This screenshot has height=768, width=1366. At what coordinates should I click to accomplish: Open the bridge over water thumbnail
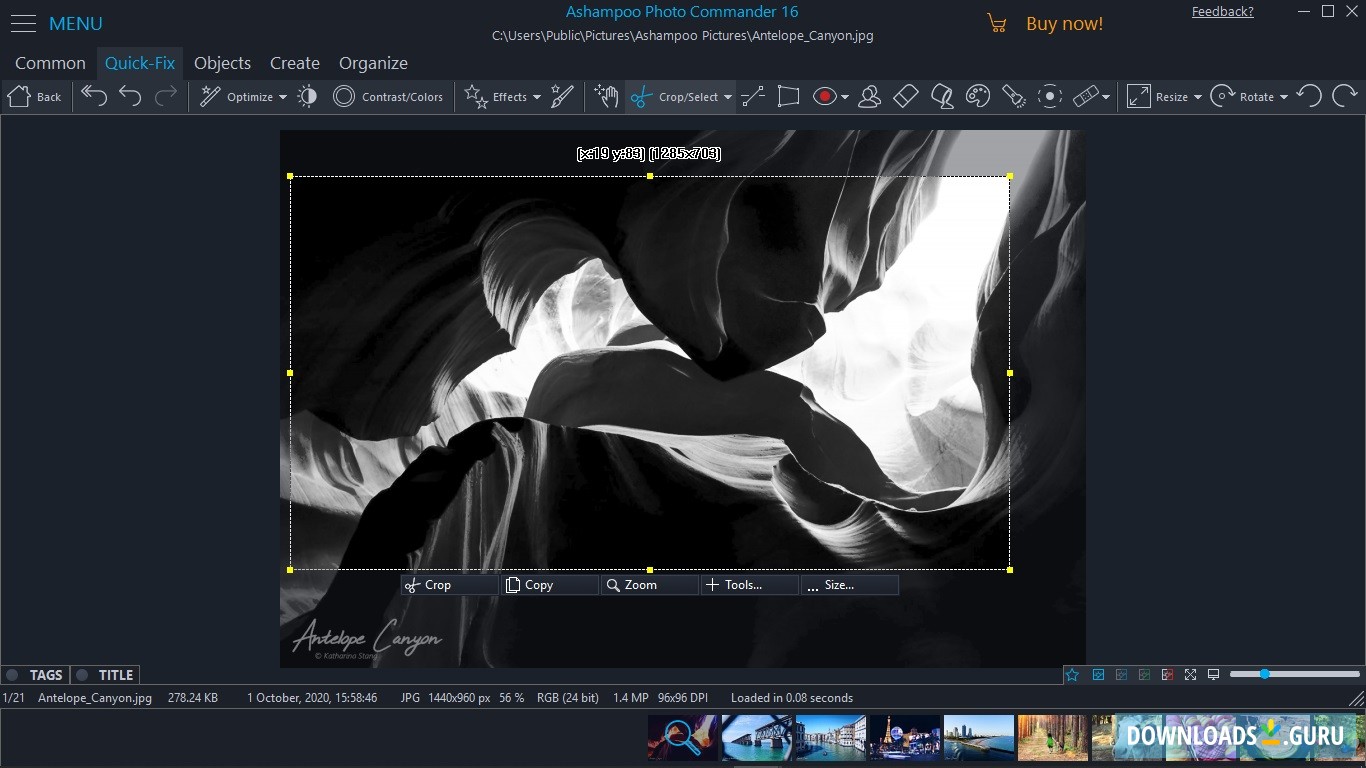(x=757, y=737)
